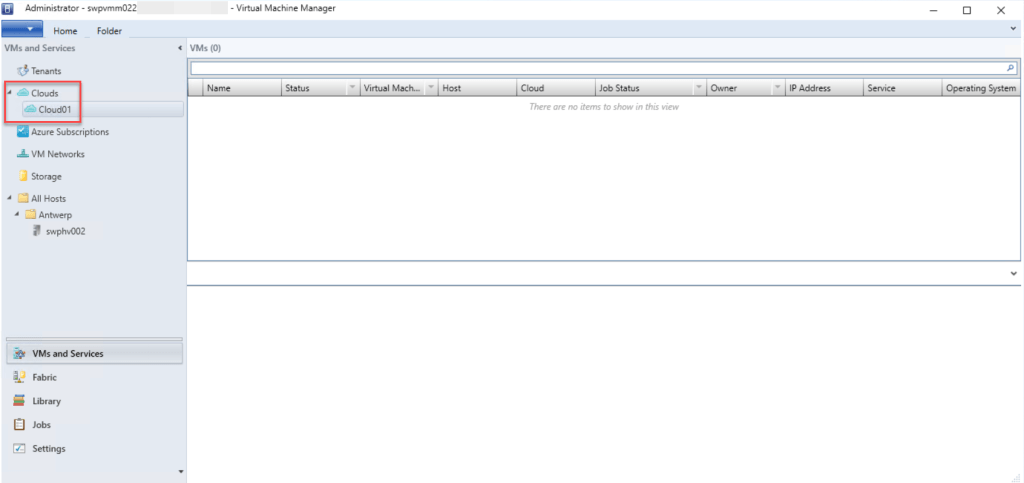Click the VM Networks icon
This screenshot has height=483, width=1024.
point(23,154)
